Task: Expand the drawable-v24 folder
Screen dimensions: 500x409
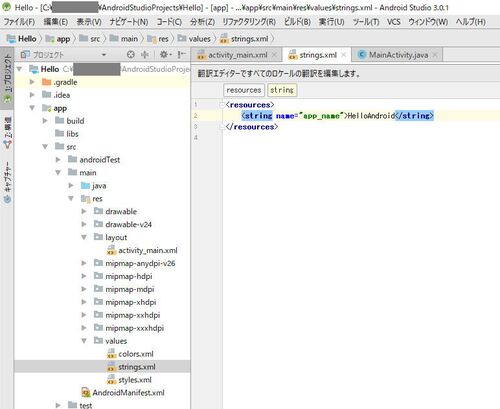Action: [84, 224]
